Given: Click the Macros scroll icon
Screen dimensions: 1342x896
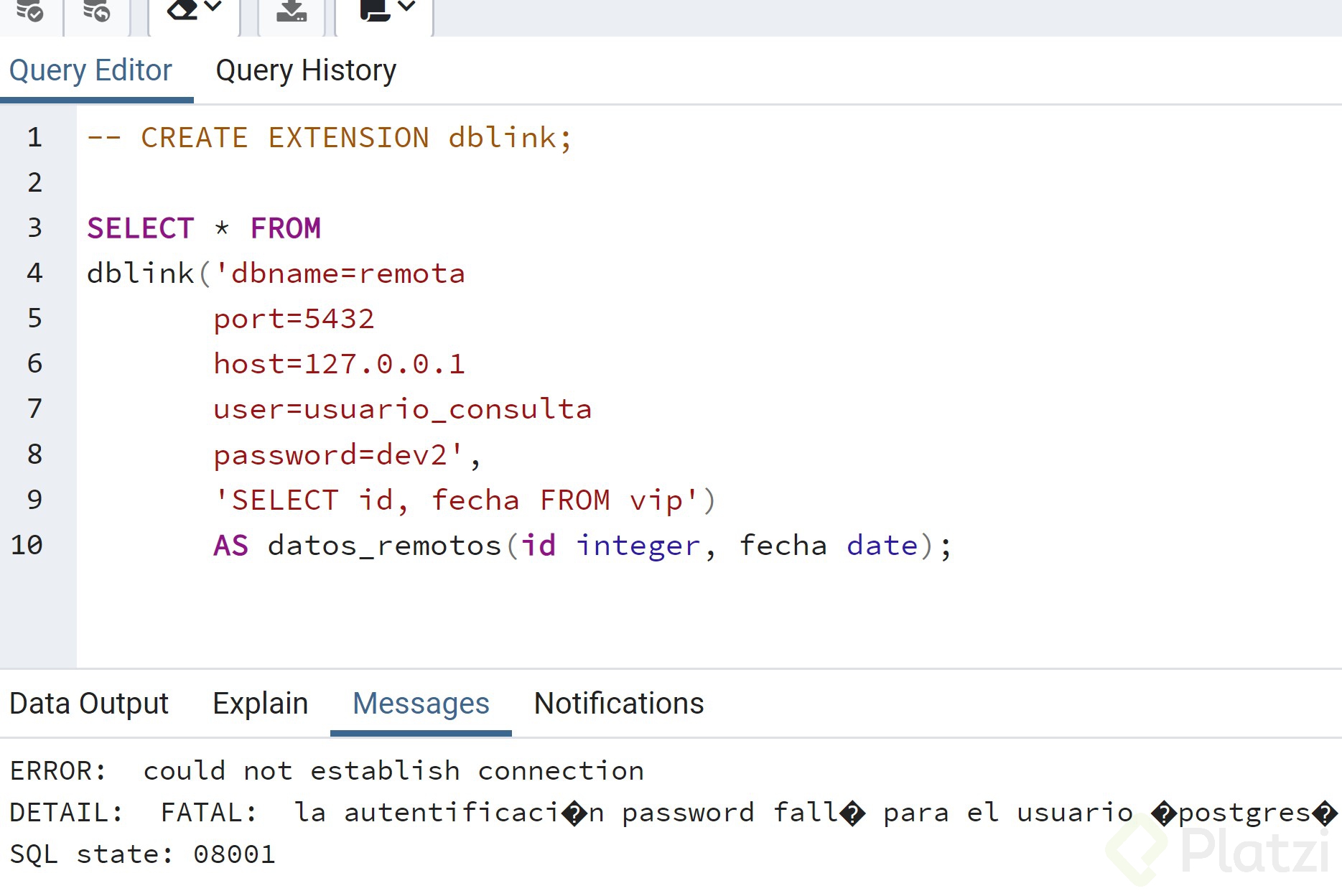Looking at the screenshot, I should tap(374, 9).
